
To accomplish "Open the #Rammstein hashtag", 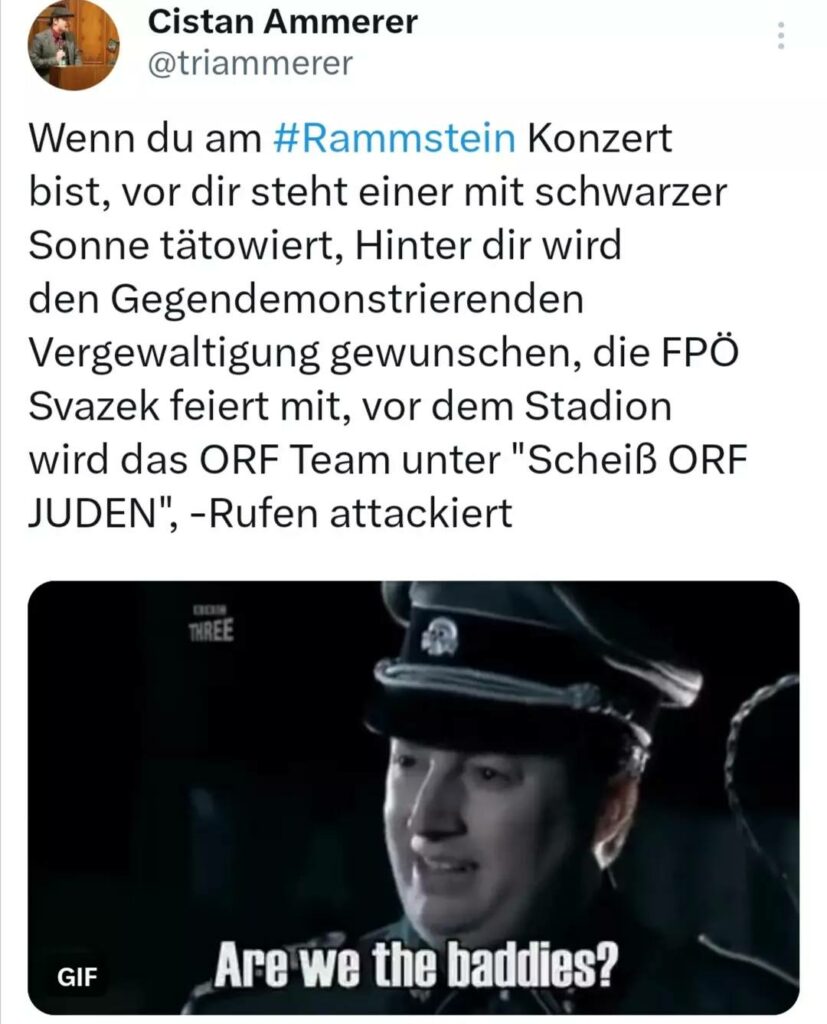I will [393, 138].
